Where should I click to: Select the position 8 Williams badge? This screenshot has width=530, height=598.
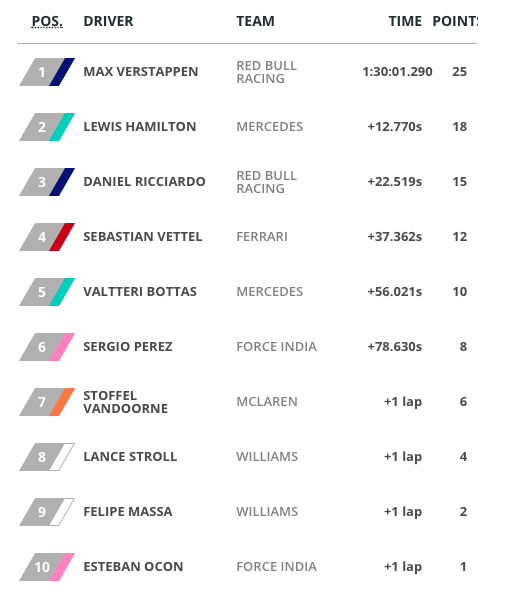[x=47, y=457]
